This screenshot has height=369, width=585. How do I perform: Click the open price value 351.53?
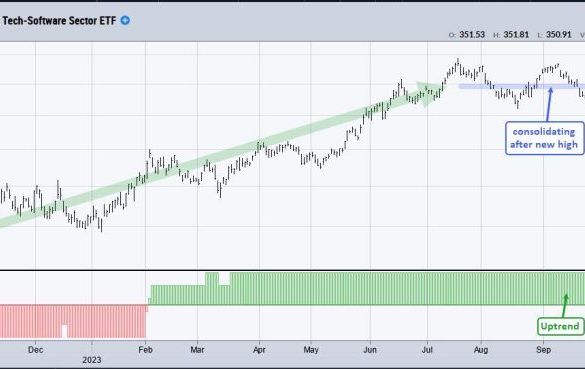(x=472, y=35)
